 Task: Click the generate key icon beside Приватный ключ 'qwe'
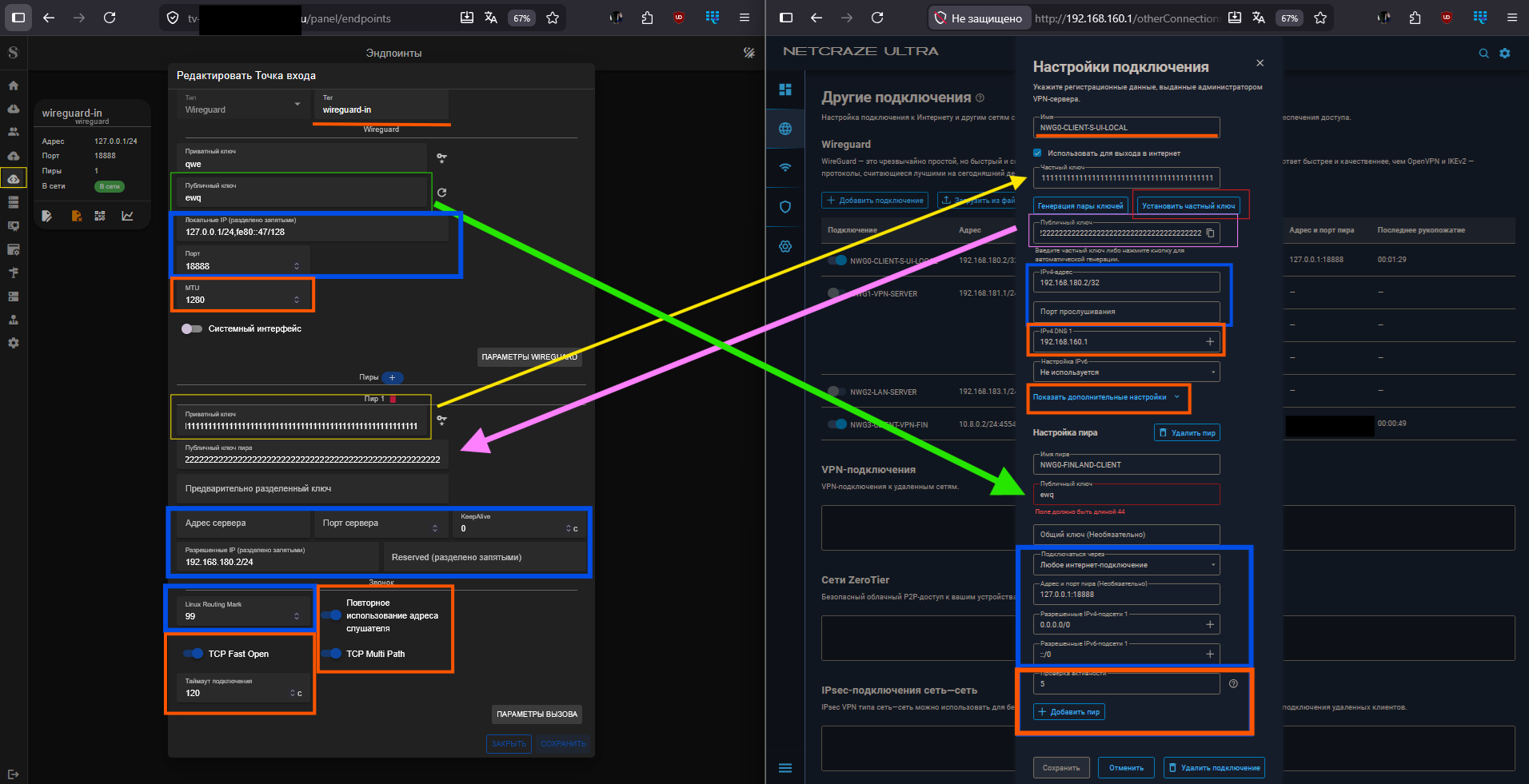click(441, 158)
